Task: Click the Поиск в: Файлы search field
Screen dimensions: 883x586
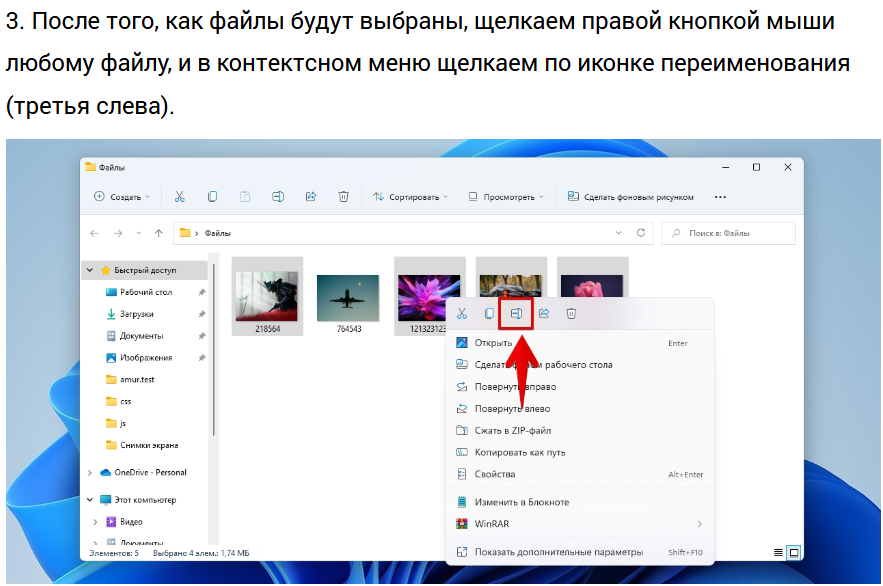Action: (729, 233)
